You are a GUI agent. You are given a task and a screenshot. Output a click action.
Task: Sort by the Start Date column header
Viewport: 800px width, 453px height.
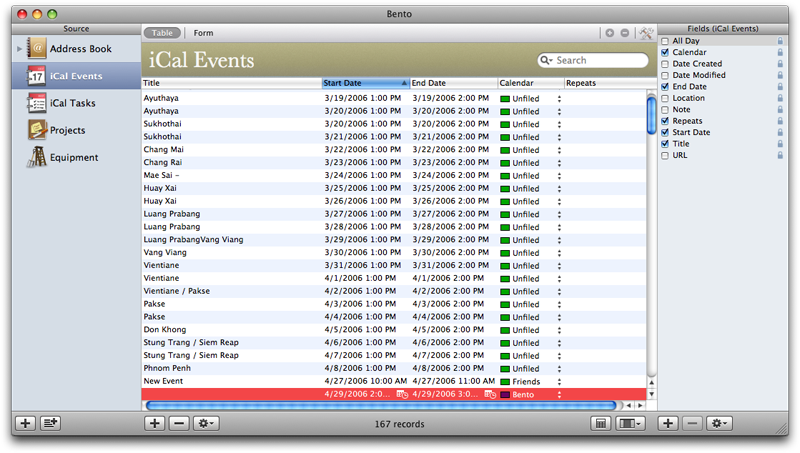(x=365, y=83)
